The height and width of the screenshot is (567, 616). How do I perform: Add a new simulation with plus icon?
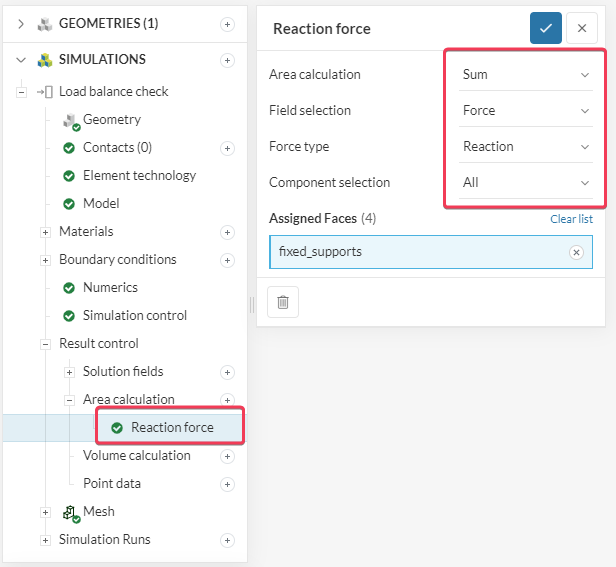(x=227, y=60)
